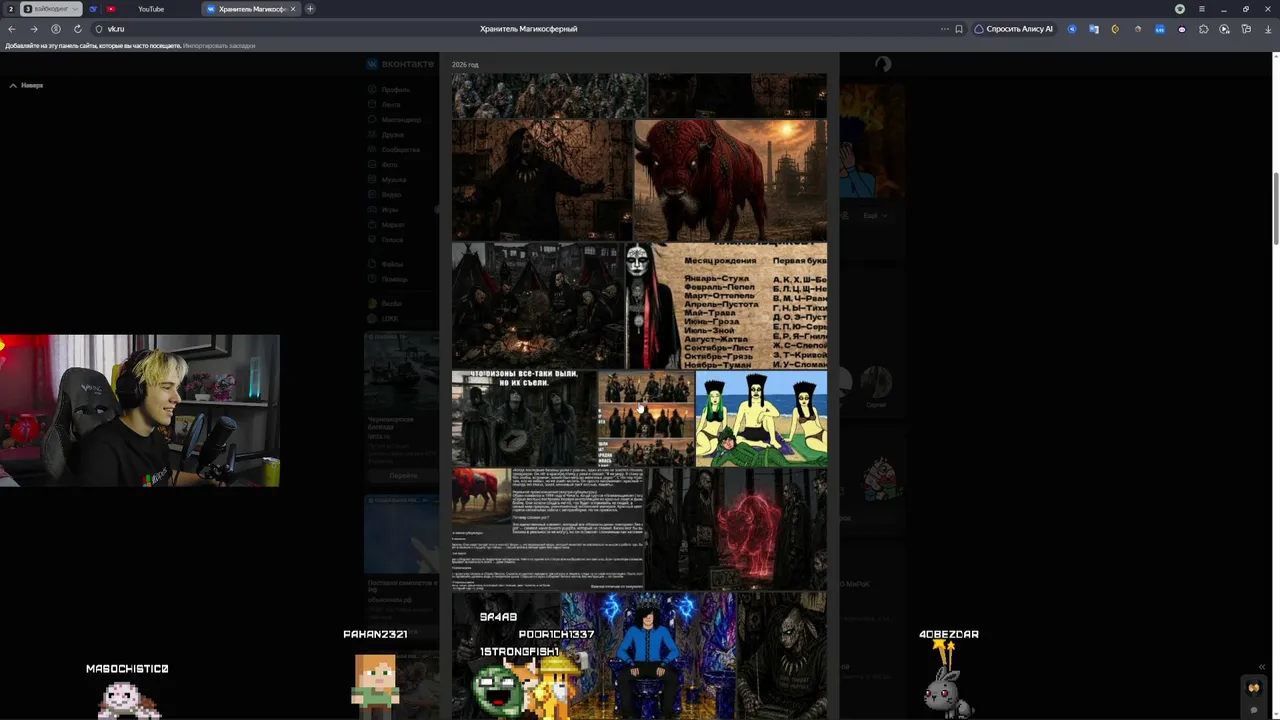Click the ВКонтакте logo
This screenshot has width=1280, height=720.
[x=400, y=64]
